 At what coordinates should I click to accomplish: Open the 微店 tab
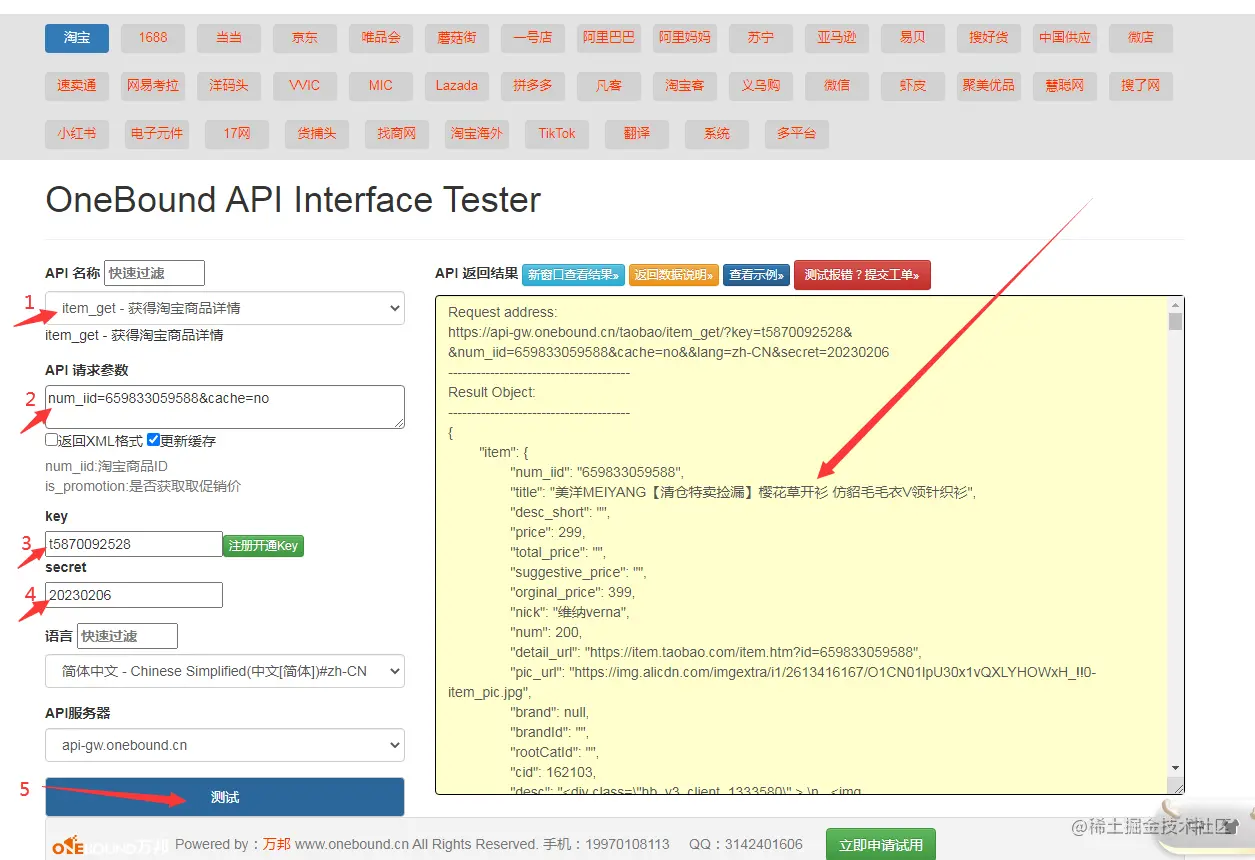coord(1141,38)
